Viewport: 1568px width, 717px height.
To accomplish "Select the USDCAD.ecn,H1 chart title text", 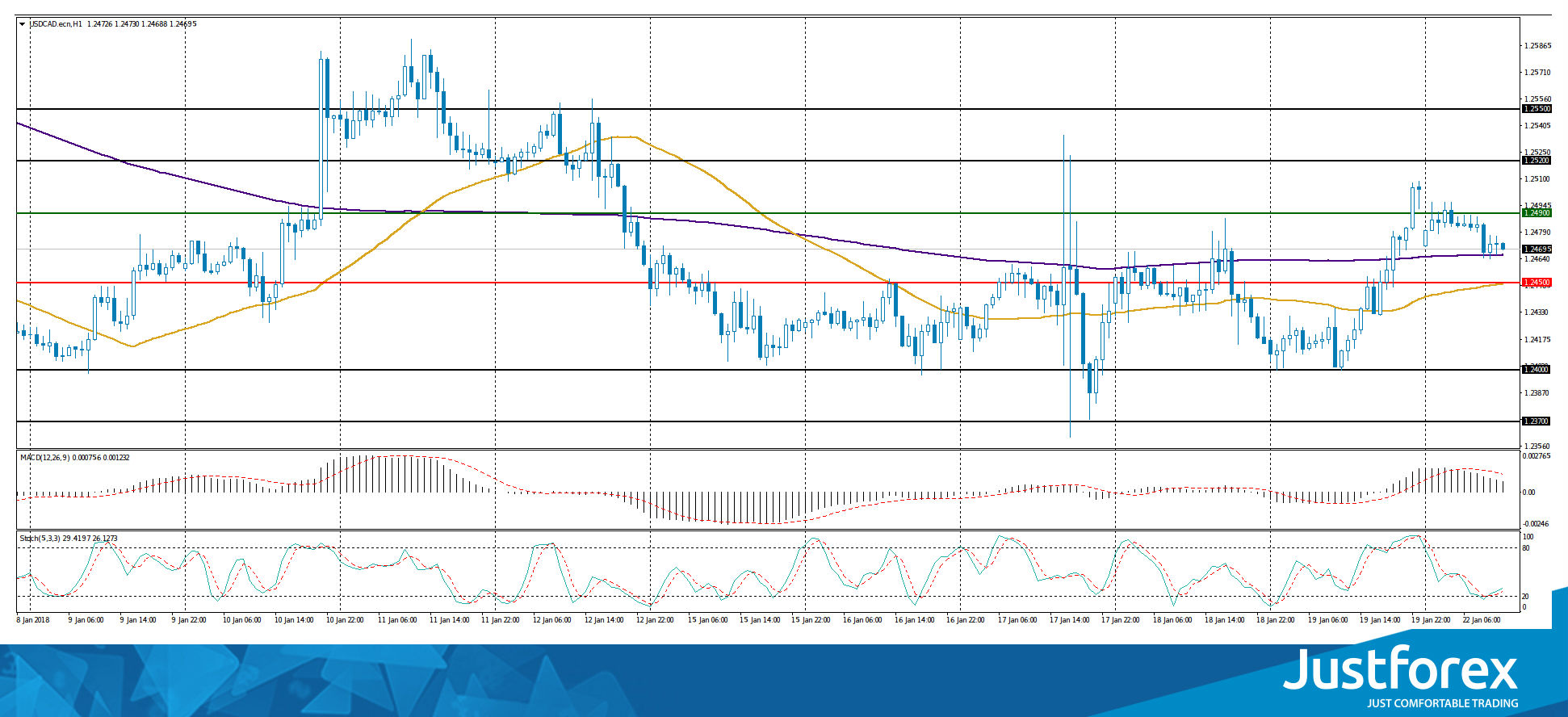I will coord(56,24).
